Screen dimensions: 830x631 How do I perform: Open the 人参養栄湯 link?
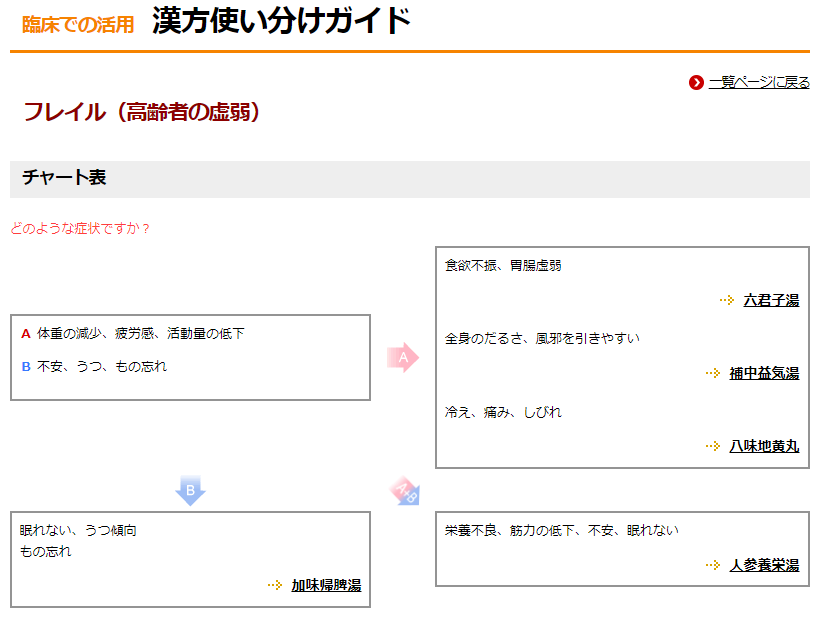(764, 565)
